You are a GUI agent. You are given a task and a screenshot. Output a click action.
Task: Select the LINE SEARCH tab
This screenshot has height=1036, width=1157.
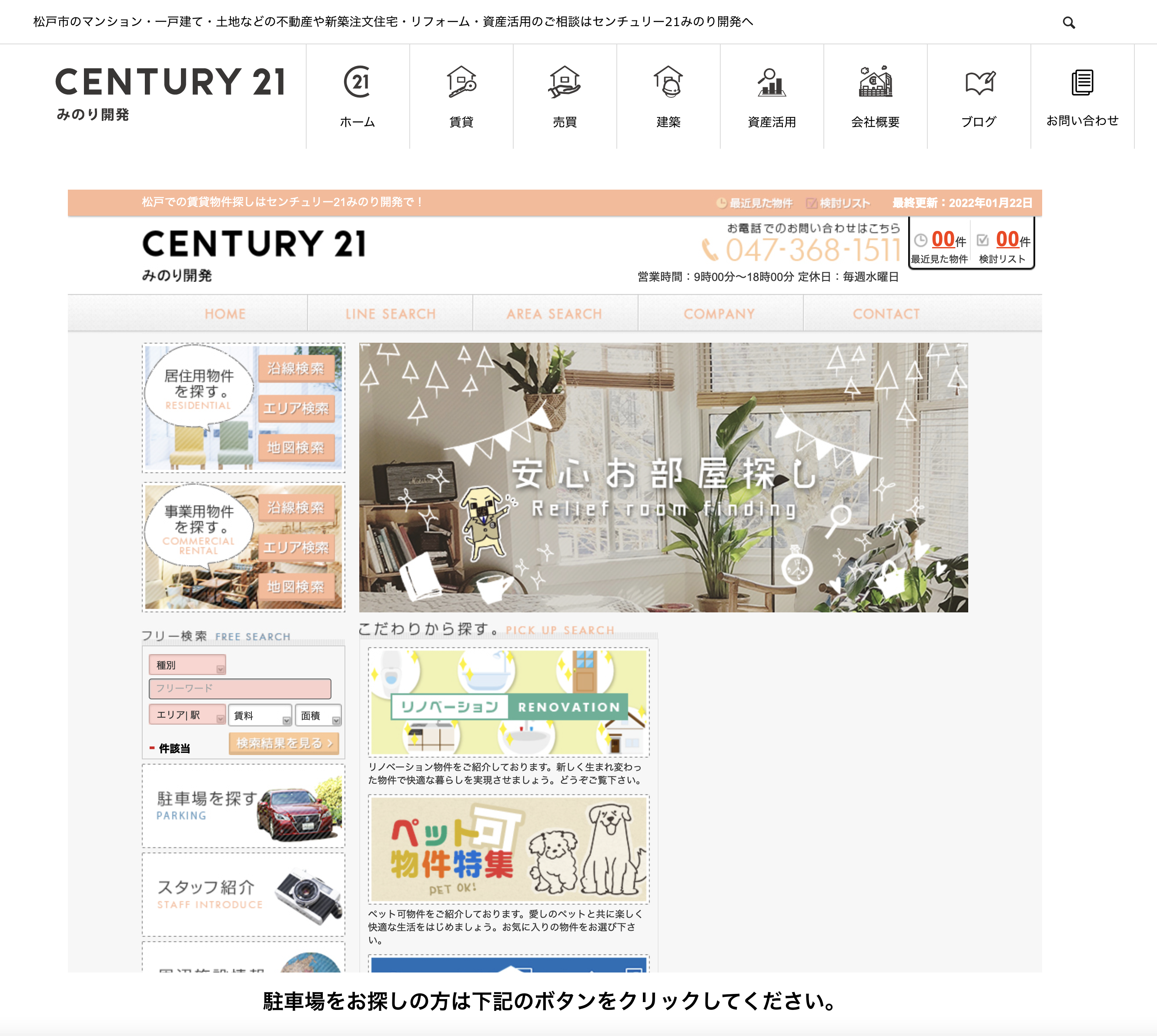click(x=391, y=314)
